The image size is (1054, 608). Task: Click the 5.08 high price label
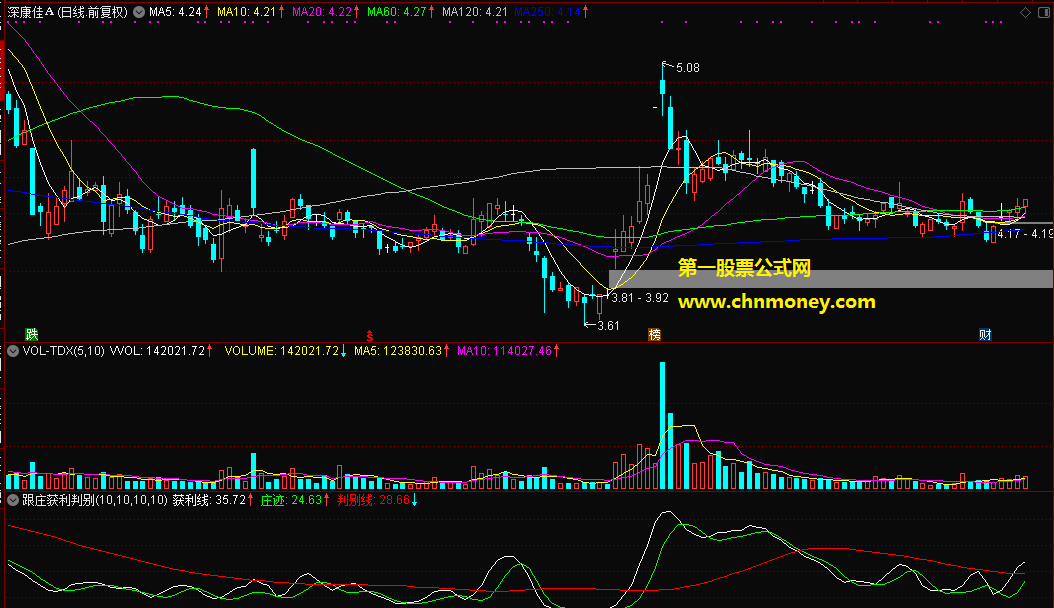click(x=688, y=68)
